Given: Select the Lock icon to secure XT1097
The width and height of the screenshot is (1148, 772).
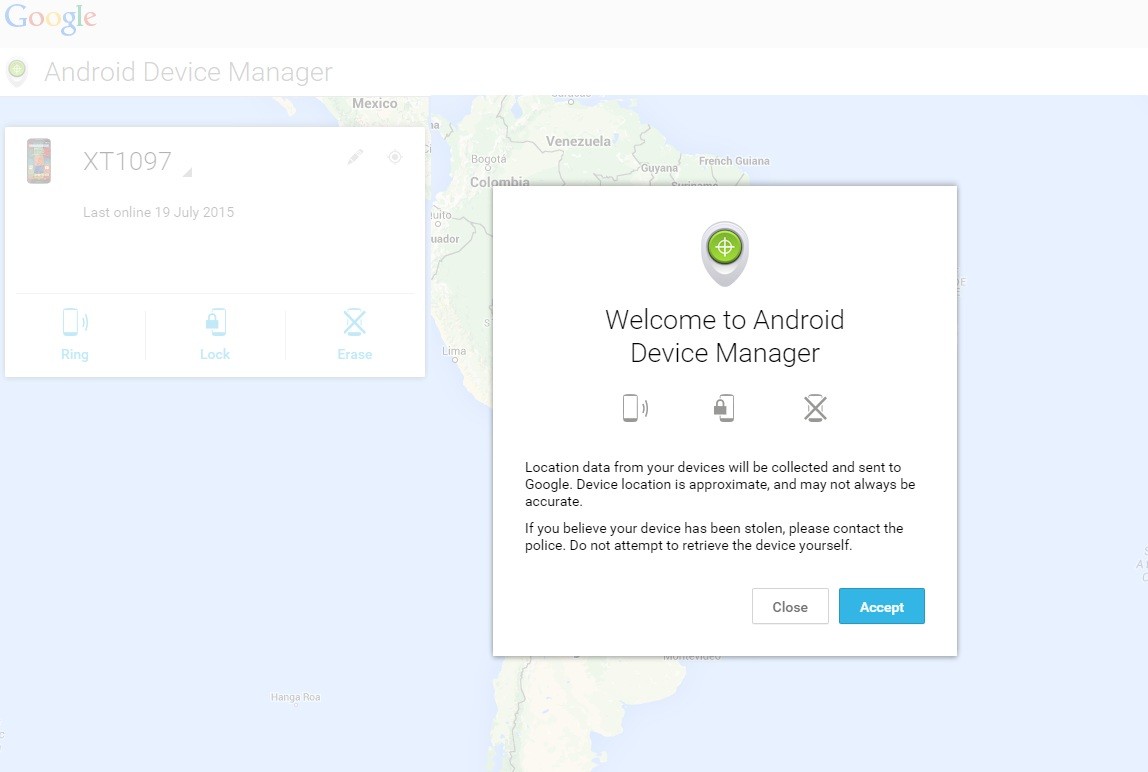Looking at the screenshot, I should pyautogui.click(x=214, y=321).
